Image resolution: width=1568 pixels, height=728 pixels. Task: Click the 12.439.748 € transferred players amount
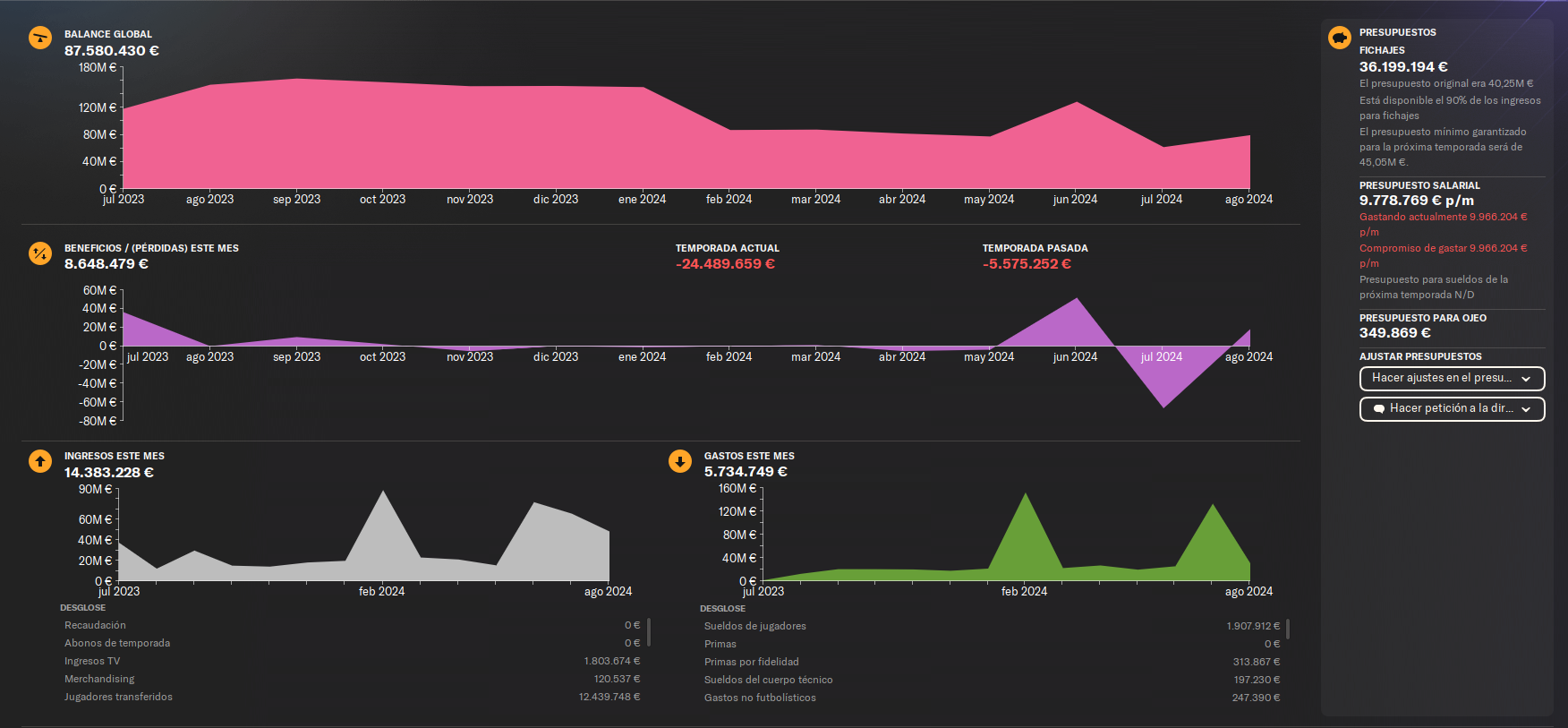(609, 697)
